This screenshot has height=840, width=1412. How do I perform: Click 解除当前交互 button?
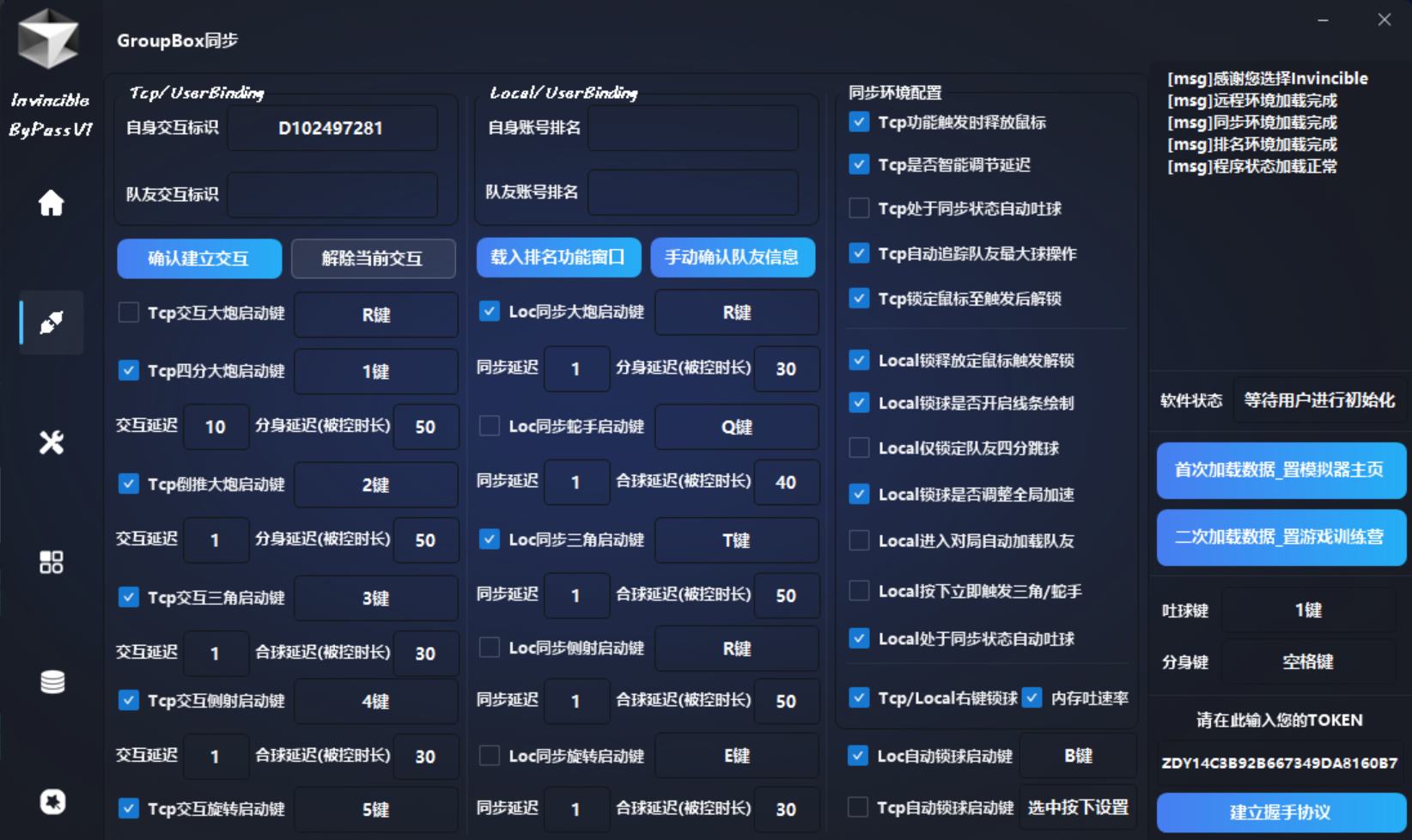coord(373,259)
